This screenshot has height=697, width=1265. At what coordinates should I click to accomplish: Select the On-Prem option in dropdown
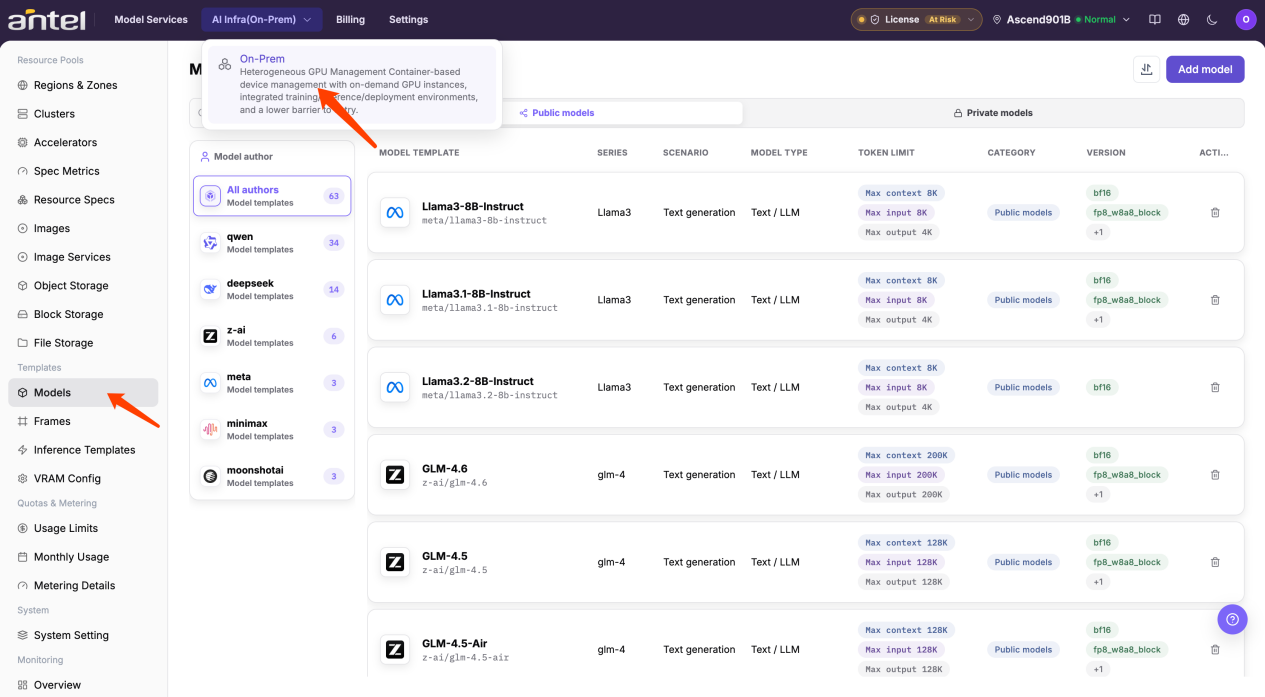(x=351, y=85)
